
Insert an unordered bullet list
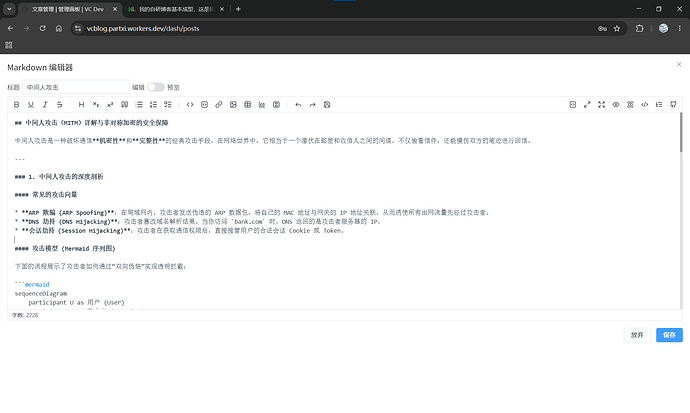[x=139, y=105]
